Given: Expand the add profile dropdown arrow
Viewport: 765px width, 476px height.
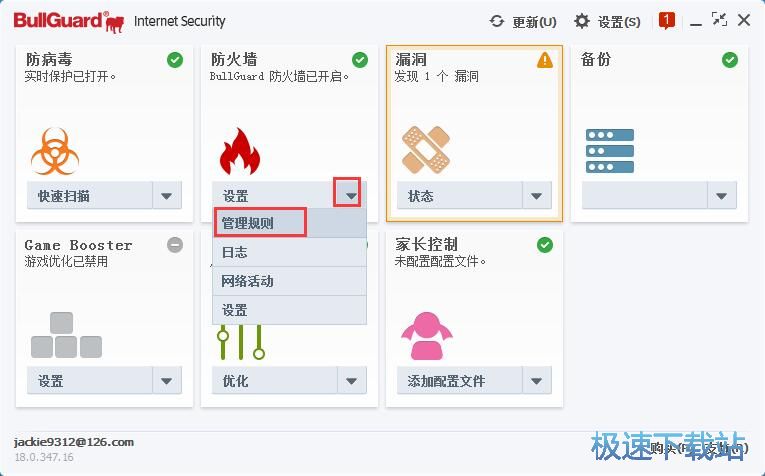Looking at the screenshot, I should (537, 381).
